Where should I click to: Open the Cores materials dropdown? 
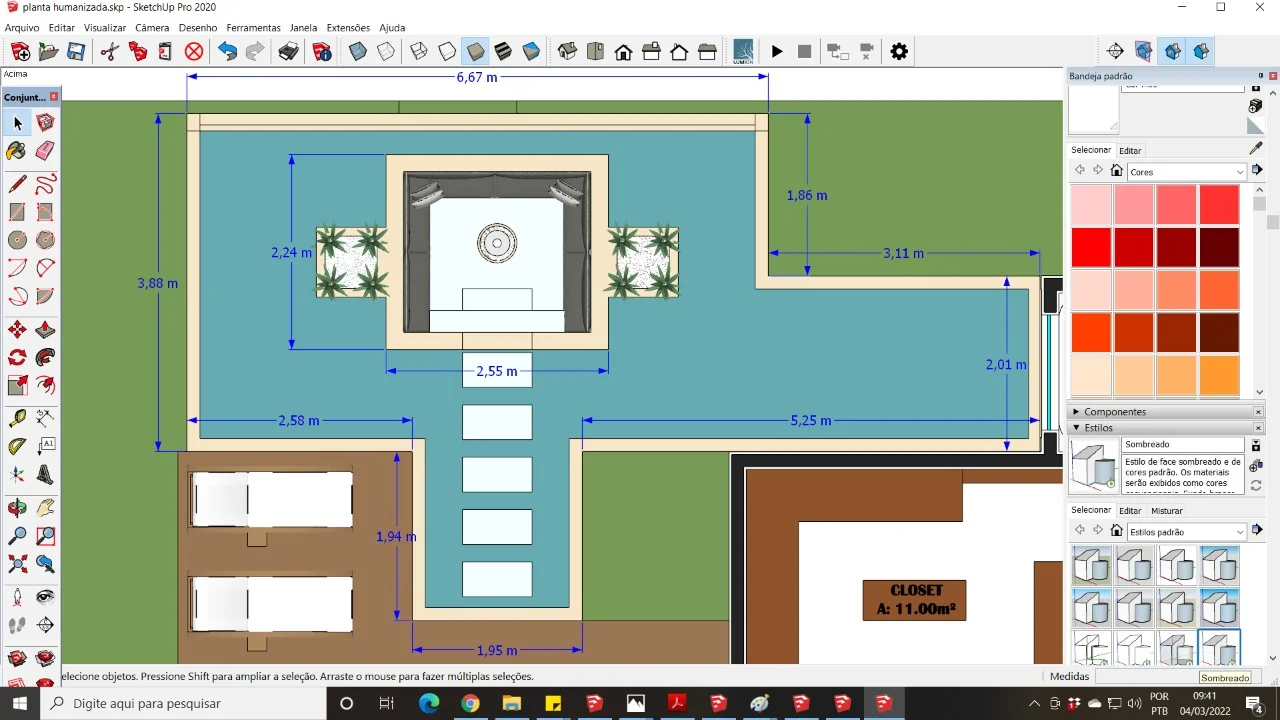click(1186, 172)
